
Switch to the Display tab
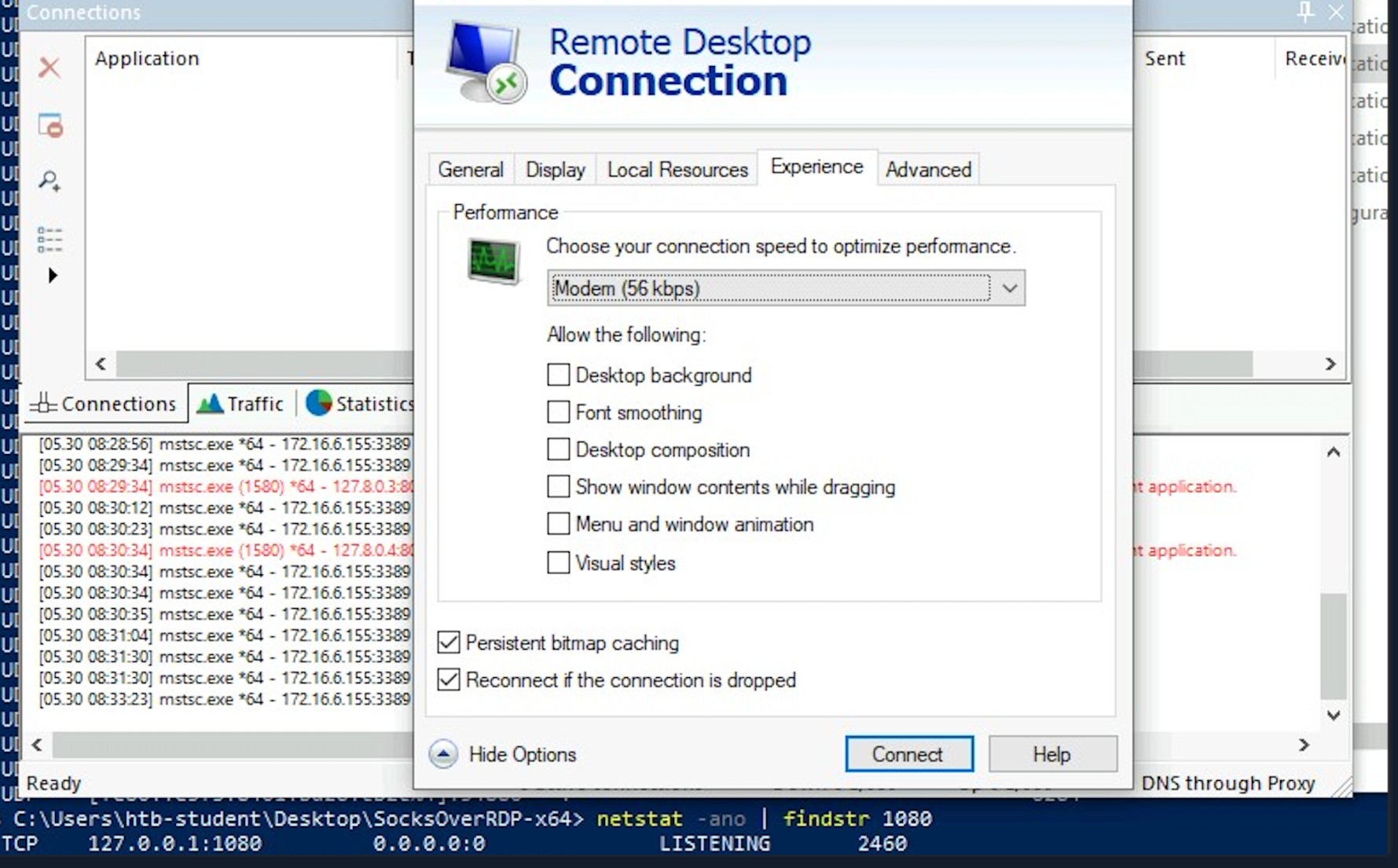556,170
